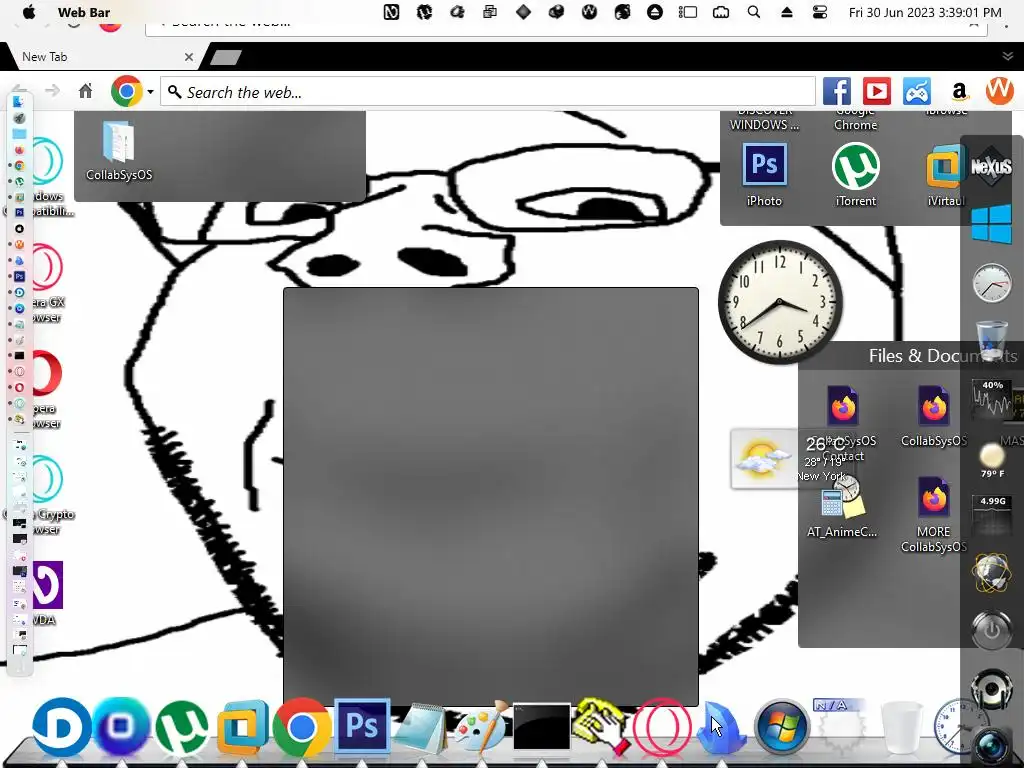
Task: Click the orange W shortcut in Web Bar
Action: click(x=999, y=91)
